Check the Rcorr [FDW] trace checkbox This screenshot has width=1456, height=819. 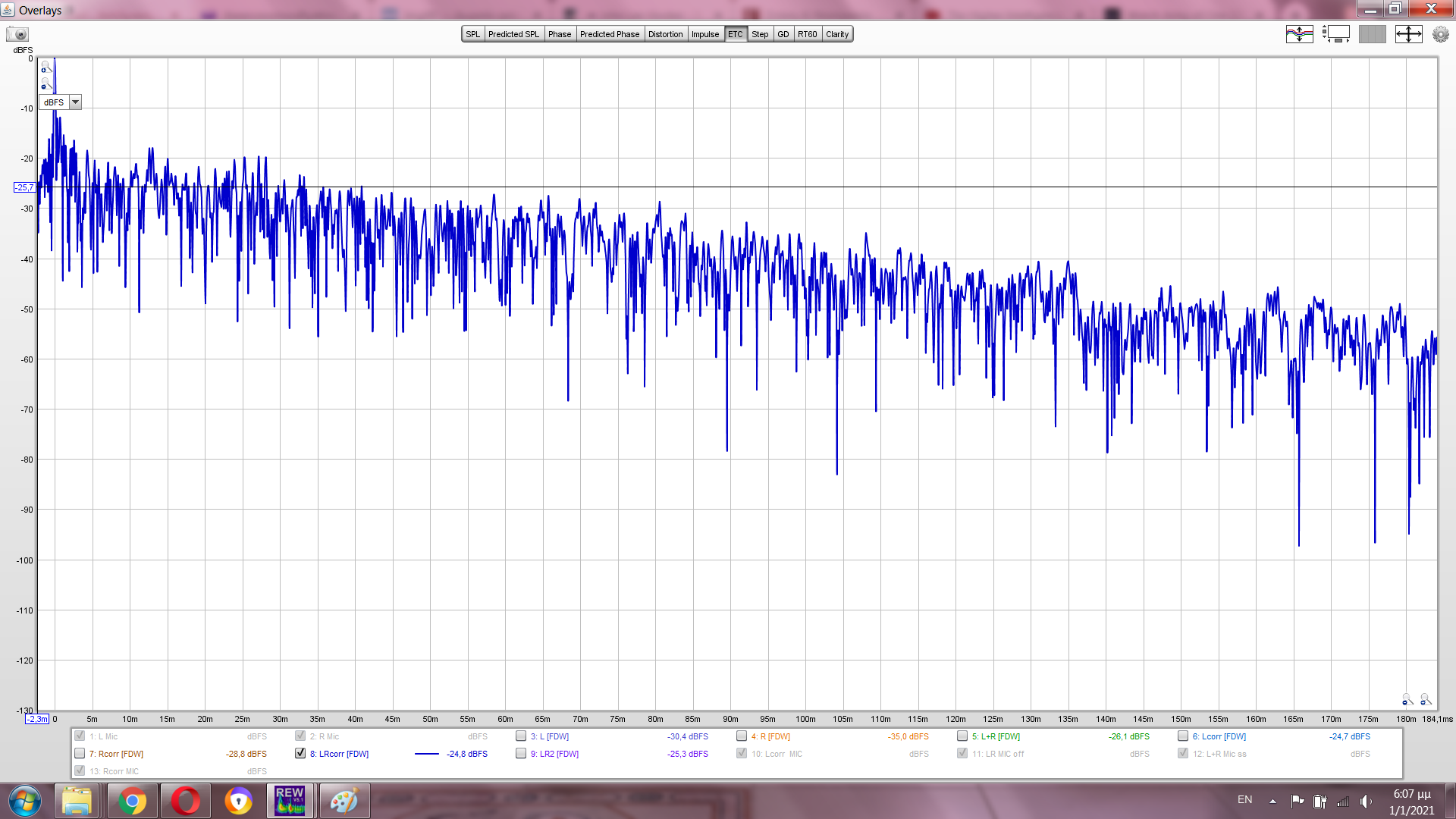pos(80,754)
